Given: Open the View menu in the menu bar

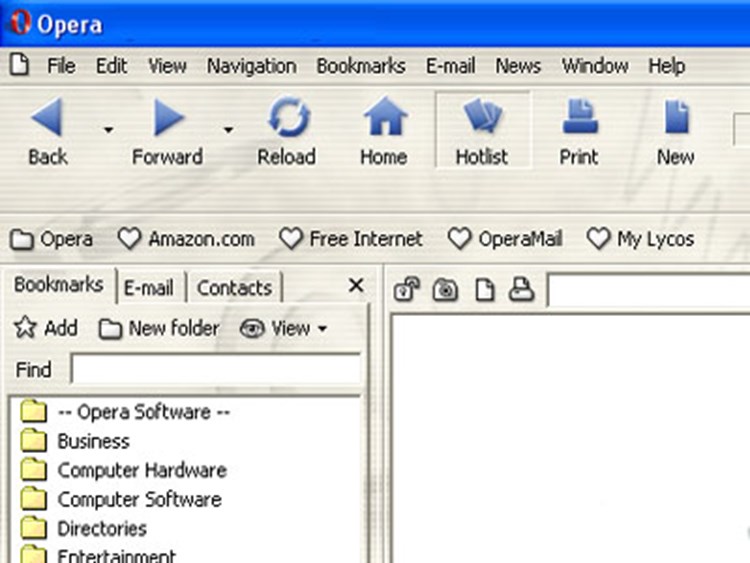Looking at the screenshot, I should coord(167,66).
